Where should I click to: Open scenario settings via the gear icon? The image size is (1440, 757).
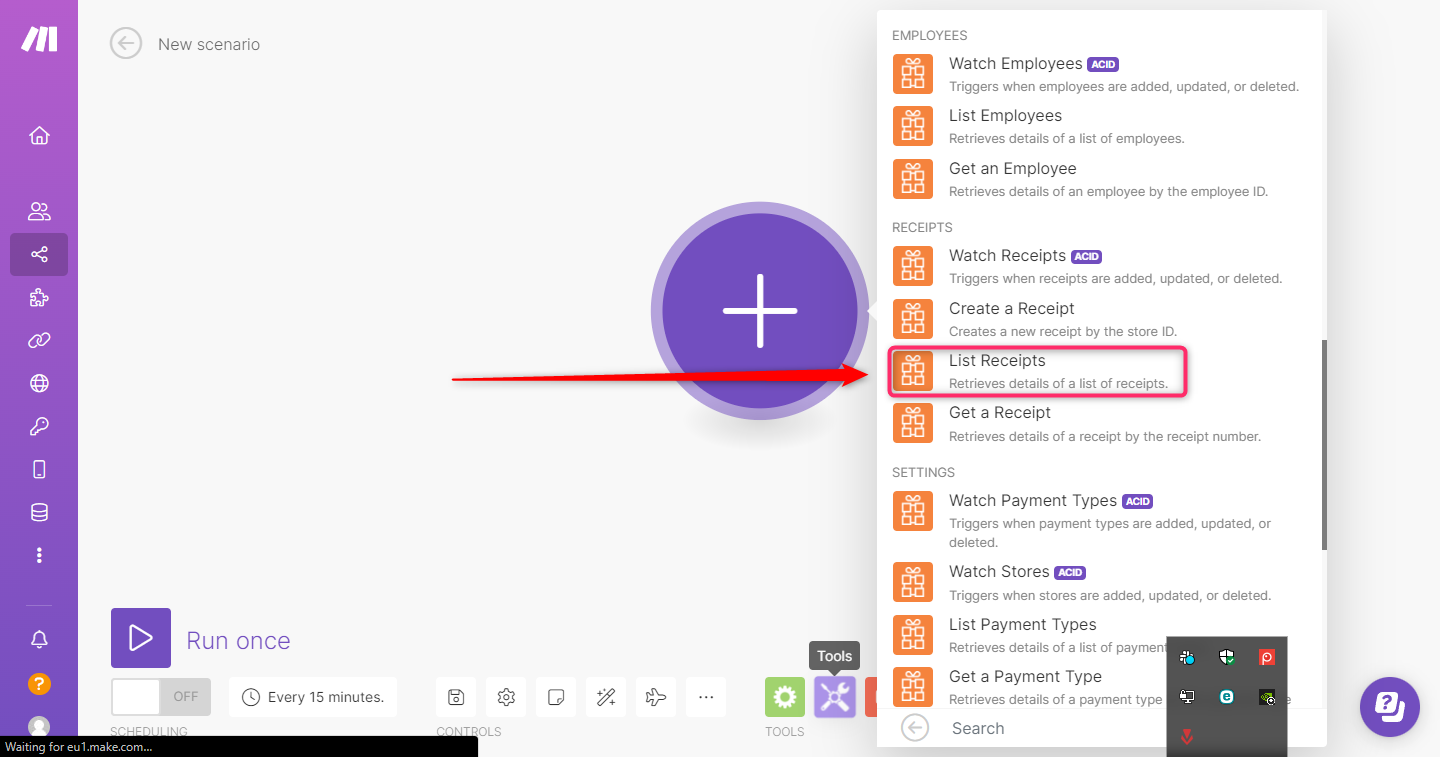[506, 696]
